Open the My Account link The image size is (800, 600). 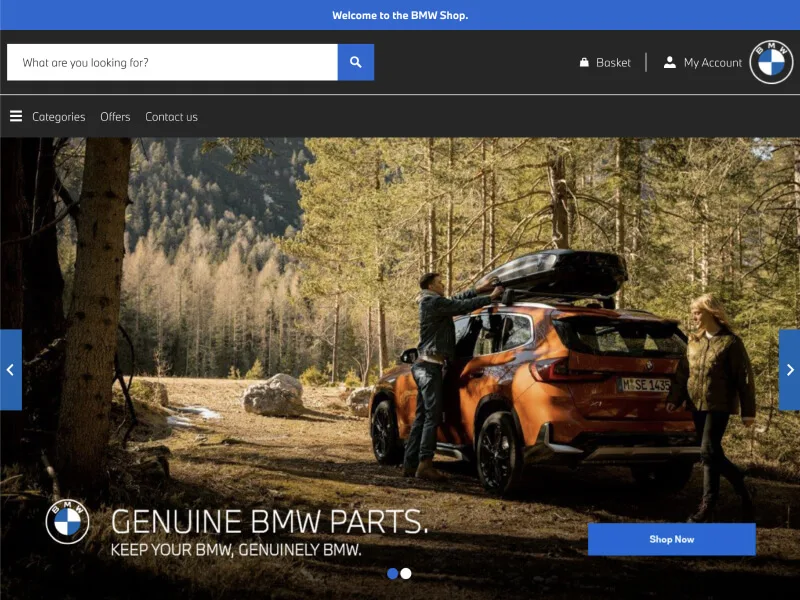pyautogui.click(x=712, y=62)
